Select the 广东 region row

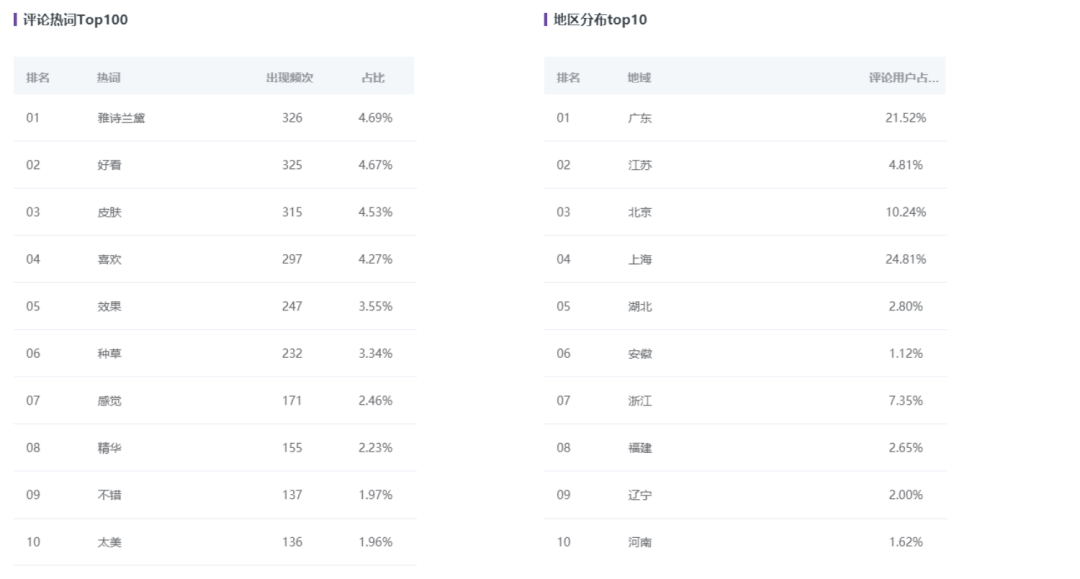(640, 118)
